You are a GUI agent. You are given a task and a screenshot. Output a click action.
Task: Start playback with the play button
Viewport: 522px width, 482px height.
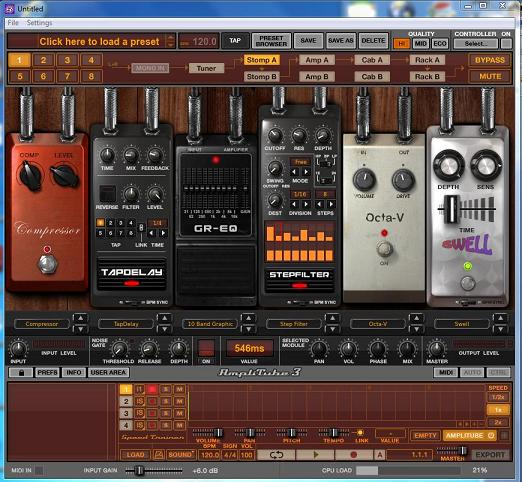(x=315, y=455)
